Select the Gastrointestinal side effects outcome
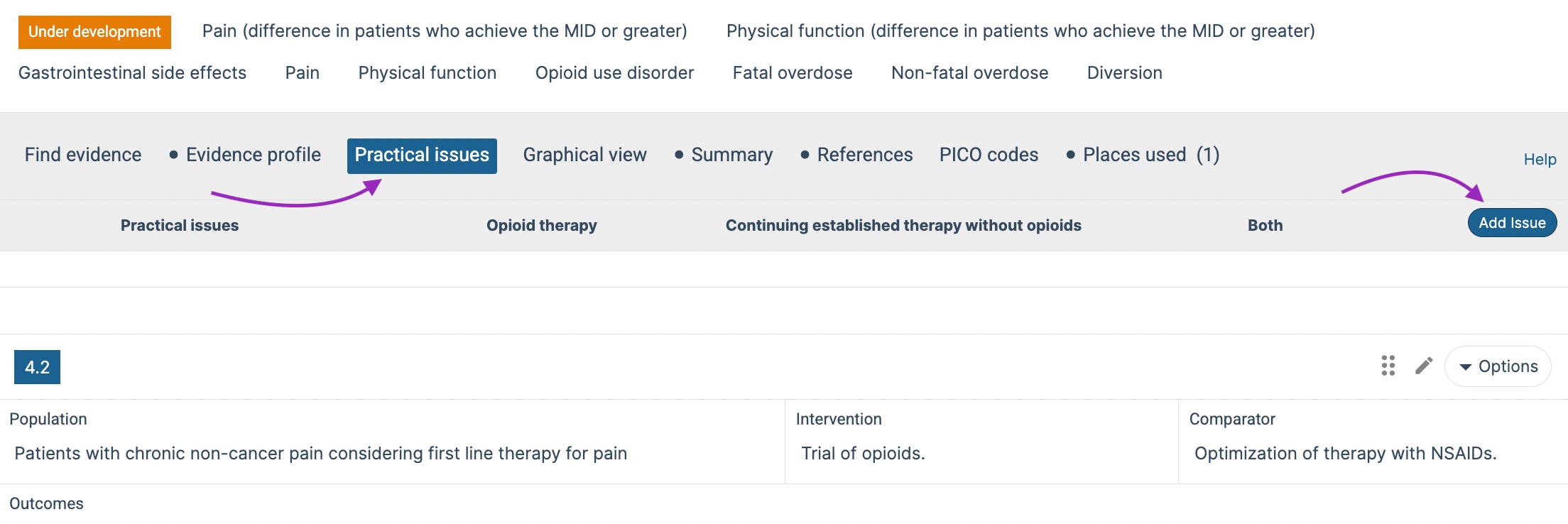The width and height of the screenshot is (1568, 524). (x=132, y=73)
